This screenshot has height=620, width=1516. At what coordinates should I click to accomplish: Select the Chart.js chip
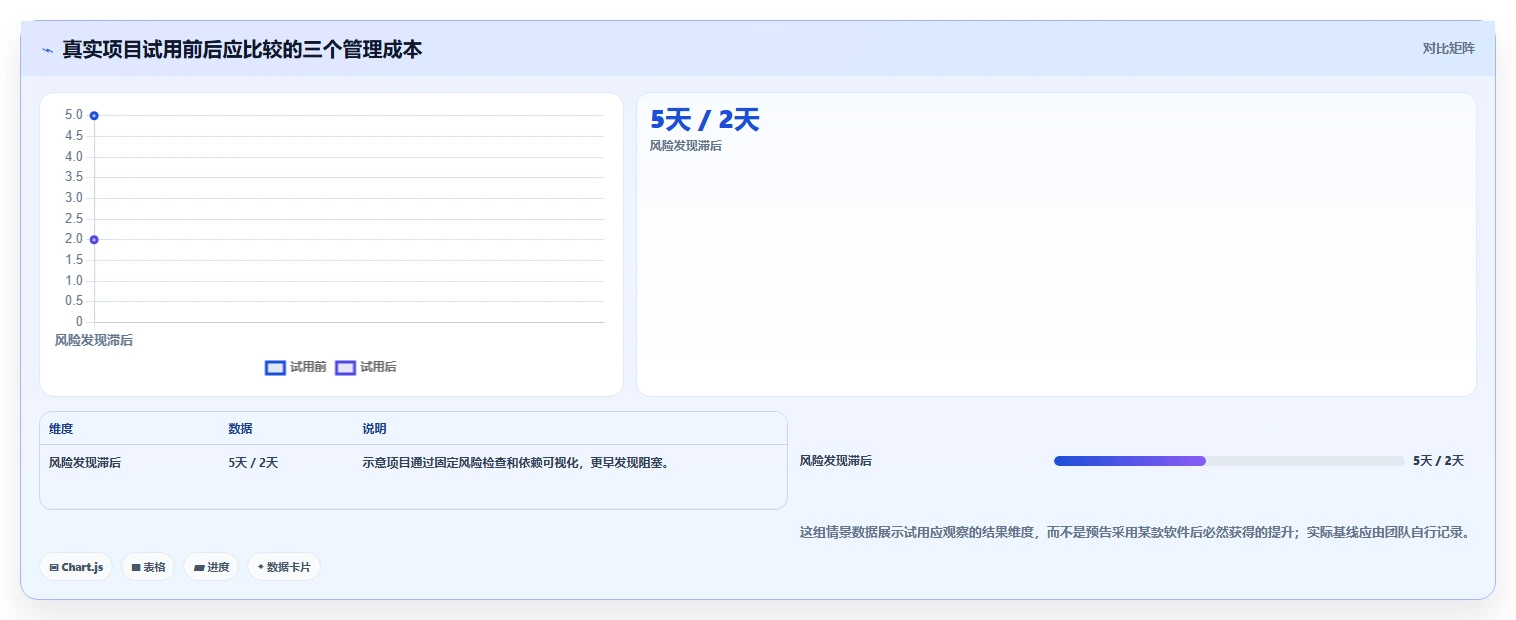pos(76,567)
